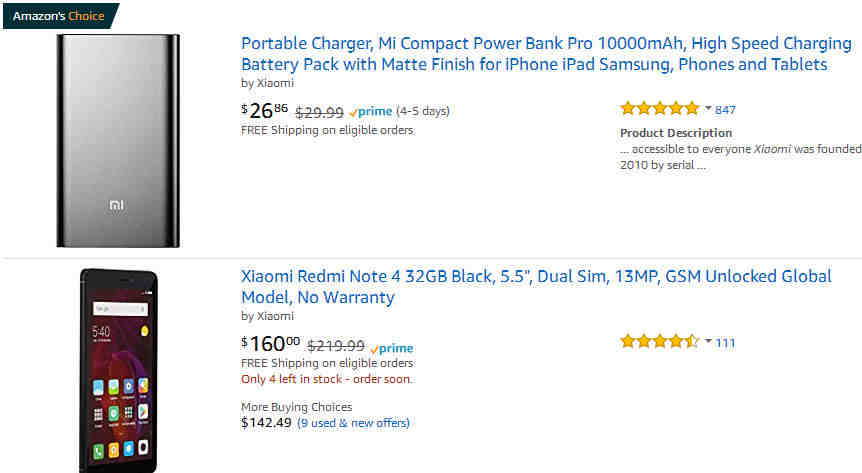
Task: Open the Redmi Note 4 phone image
Action: (118, 370)
